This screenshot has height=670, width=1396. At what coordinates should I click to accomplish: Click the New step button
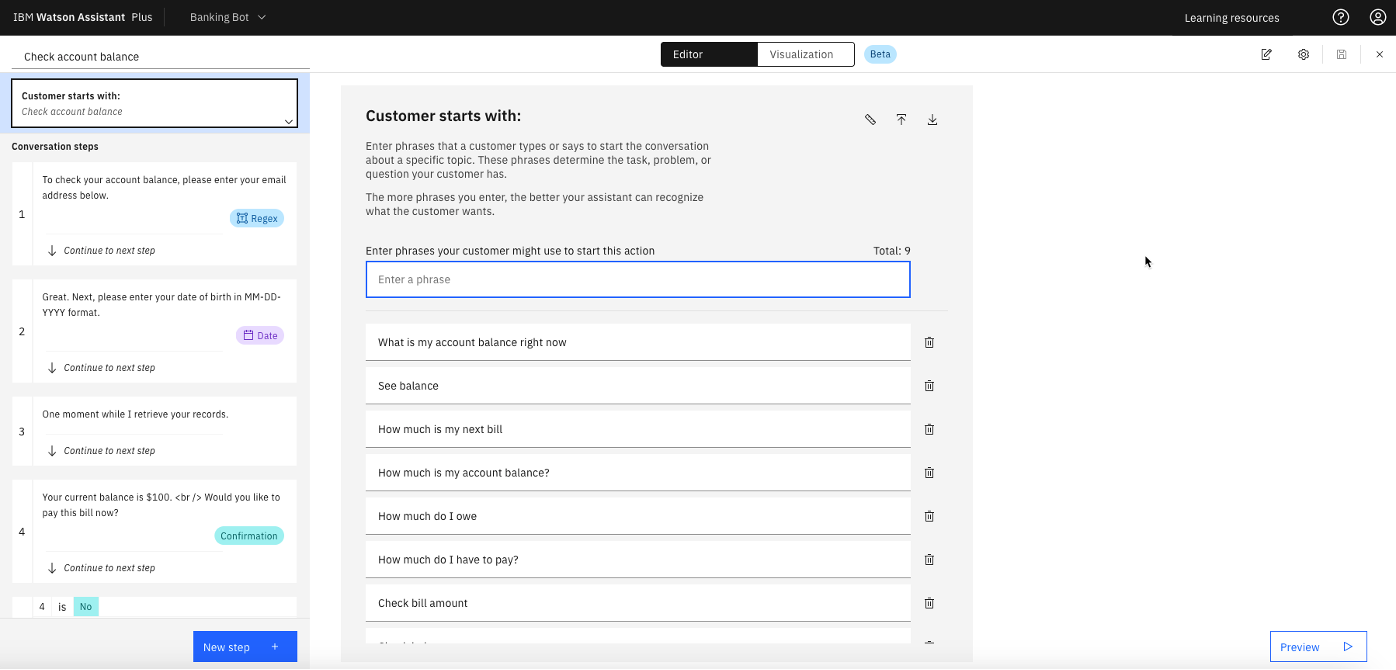click(244, 646)
